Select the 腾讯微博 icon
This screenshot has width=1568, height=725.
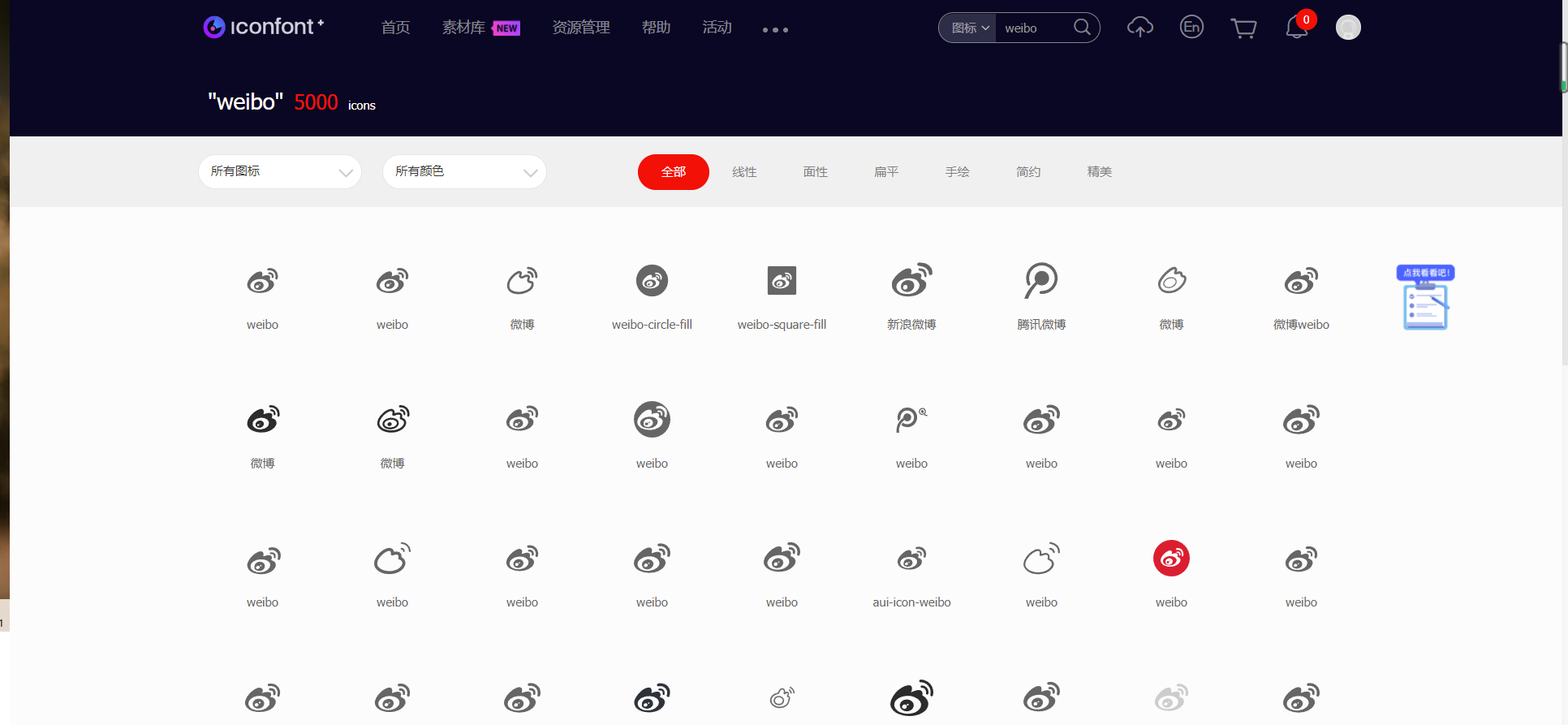coord(1041,280)
